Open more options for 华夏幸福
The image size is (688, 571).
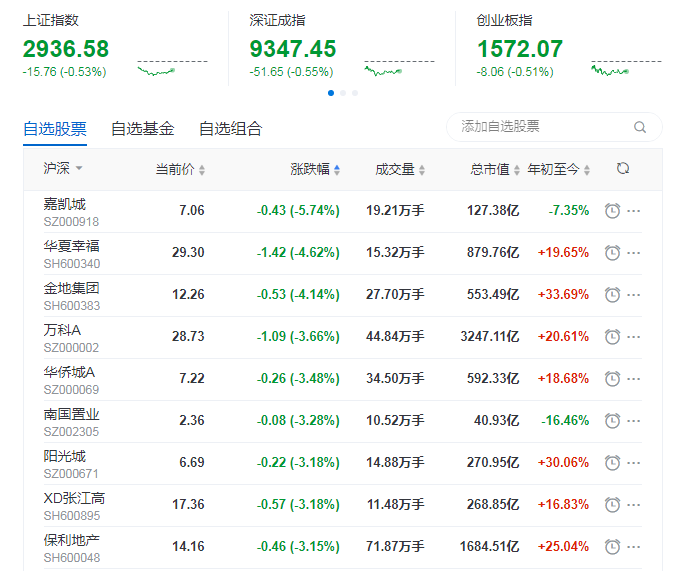pyautogui.click(x=634, y=253)
